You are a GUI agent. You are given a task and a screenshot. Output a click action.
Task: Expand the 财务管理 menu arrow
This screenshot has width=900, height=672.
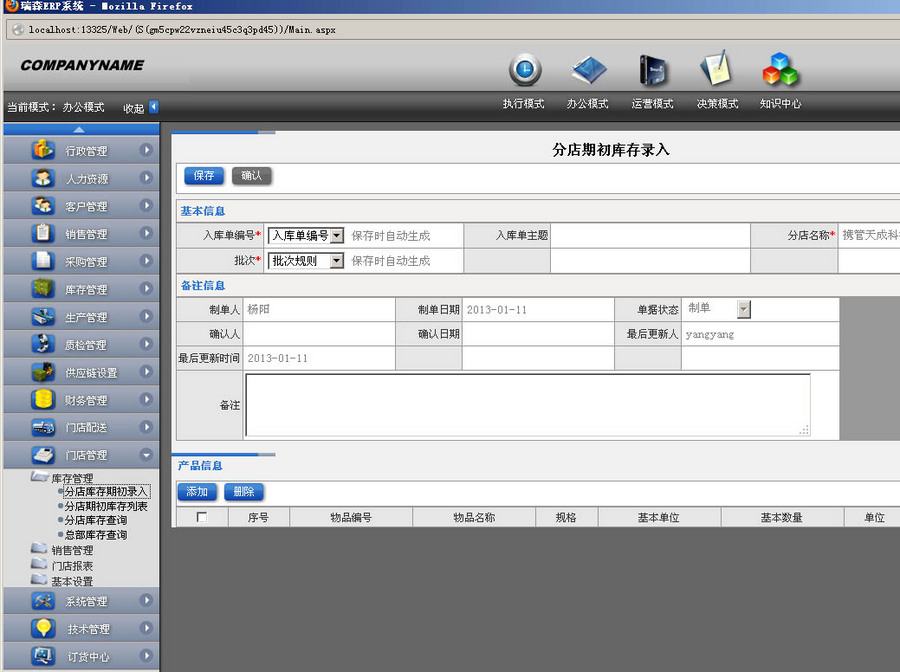(146, 399)
